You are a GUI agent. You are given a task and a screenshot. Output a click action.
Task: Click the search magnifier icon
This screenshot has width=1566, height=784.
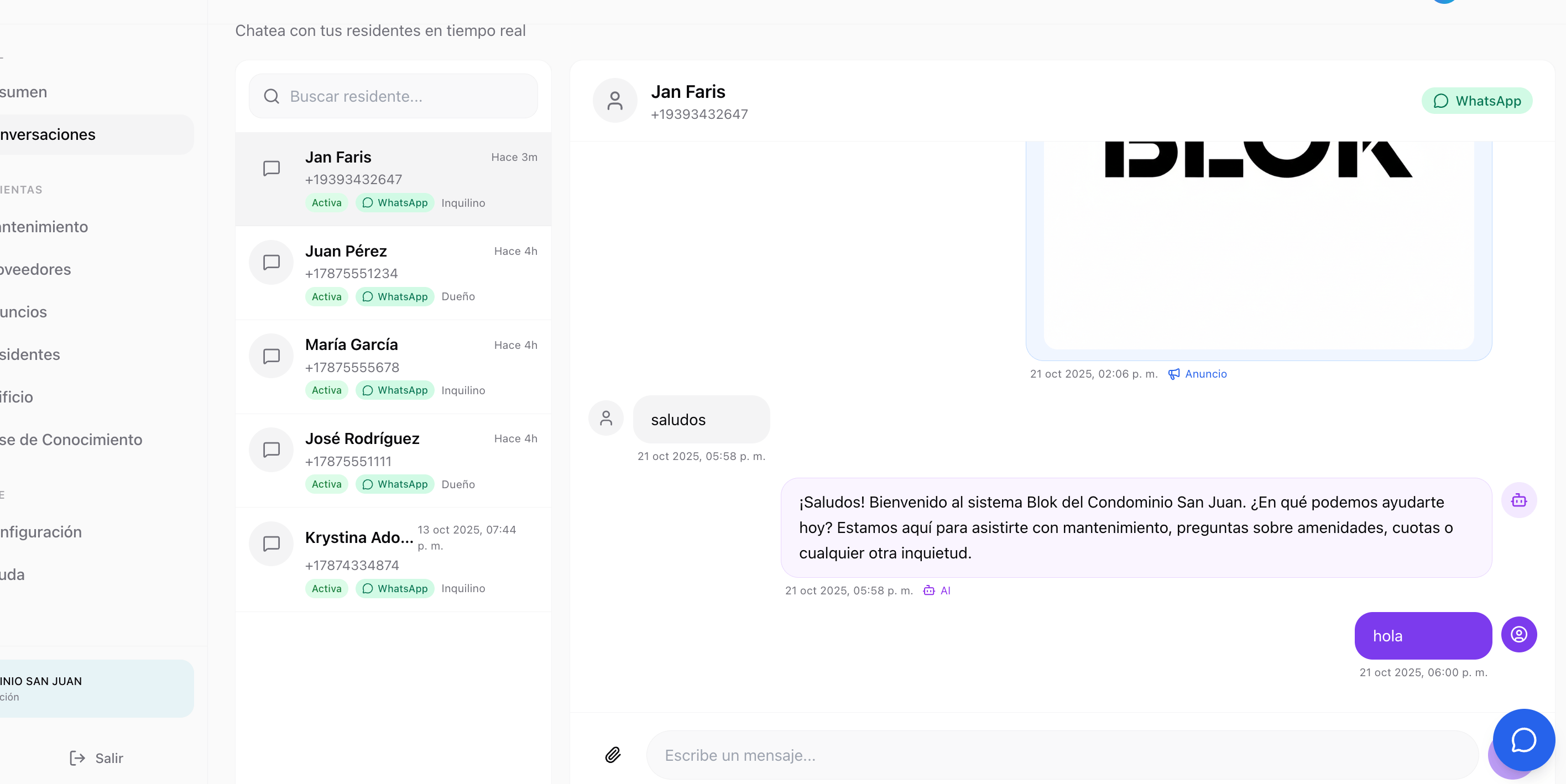271,96
